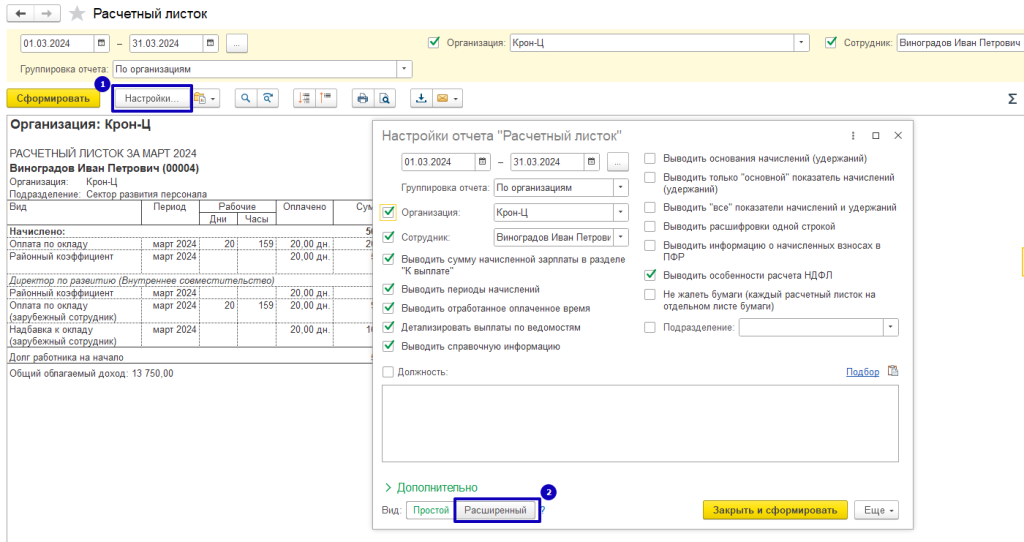The image size is (1024, 542).
Task: Click the empty Должность list area
Action: 640,423
